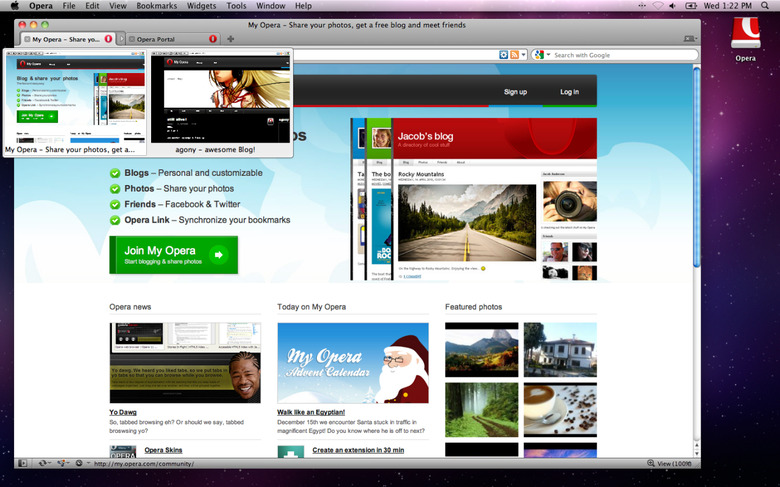The height and width of the screenshot is (487, 780).
Task: Click the page vertical scrollbar thumb
Action: [696, 167]
